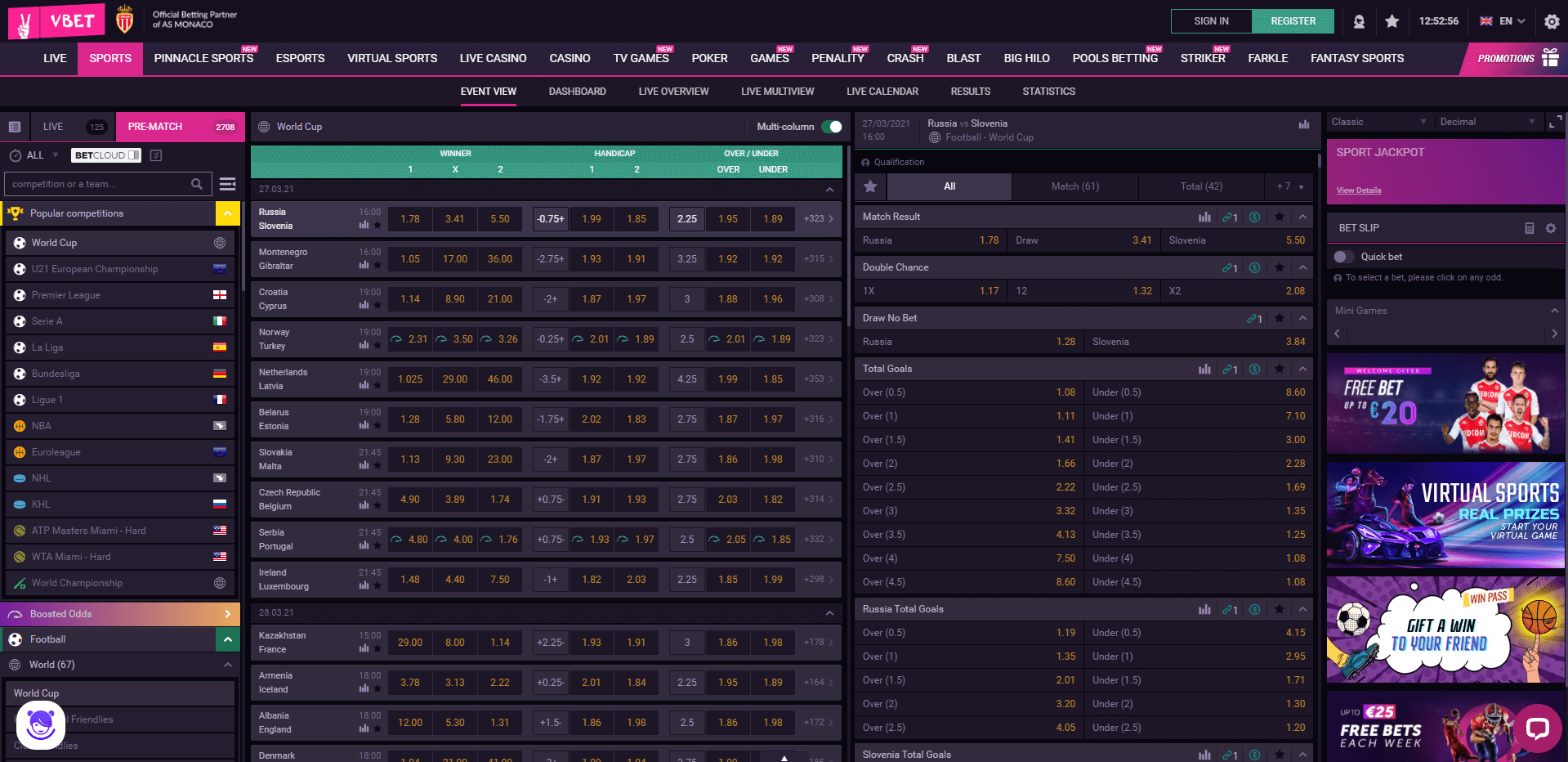
Task: Click the search magnifier in the sidebar
Action: (196, 184)
